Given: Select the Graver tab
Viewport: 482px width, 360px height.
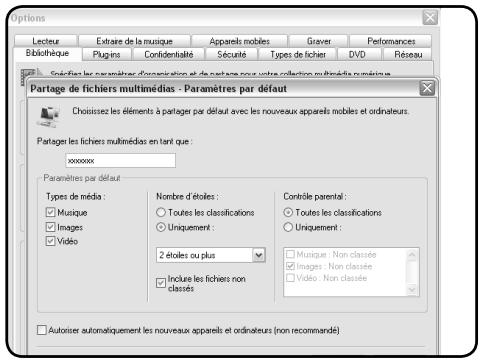Looking at the screenshot, I should (x=319, y=41).
